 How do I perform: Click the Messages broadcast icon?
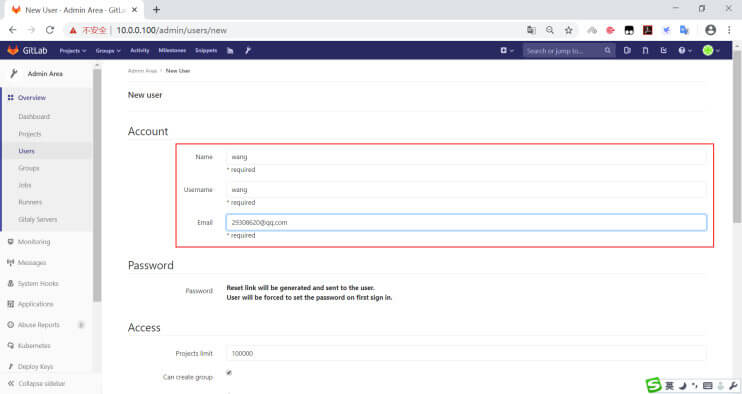pyautogui.click(x=10, y=263)
